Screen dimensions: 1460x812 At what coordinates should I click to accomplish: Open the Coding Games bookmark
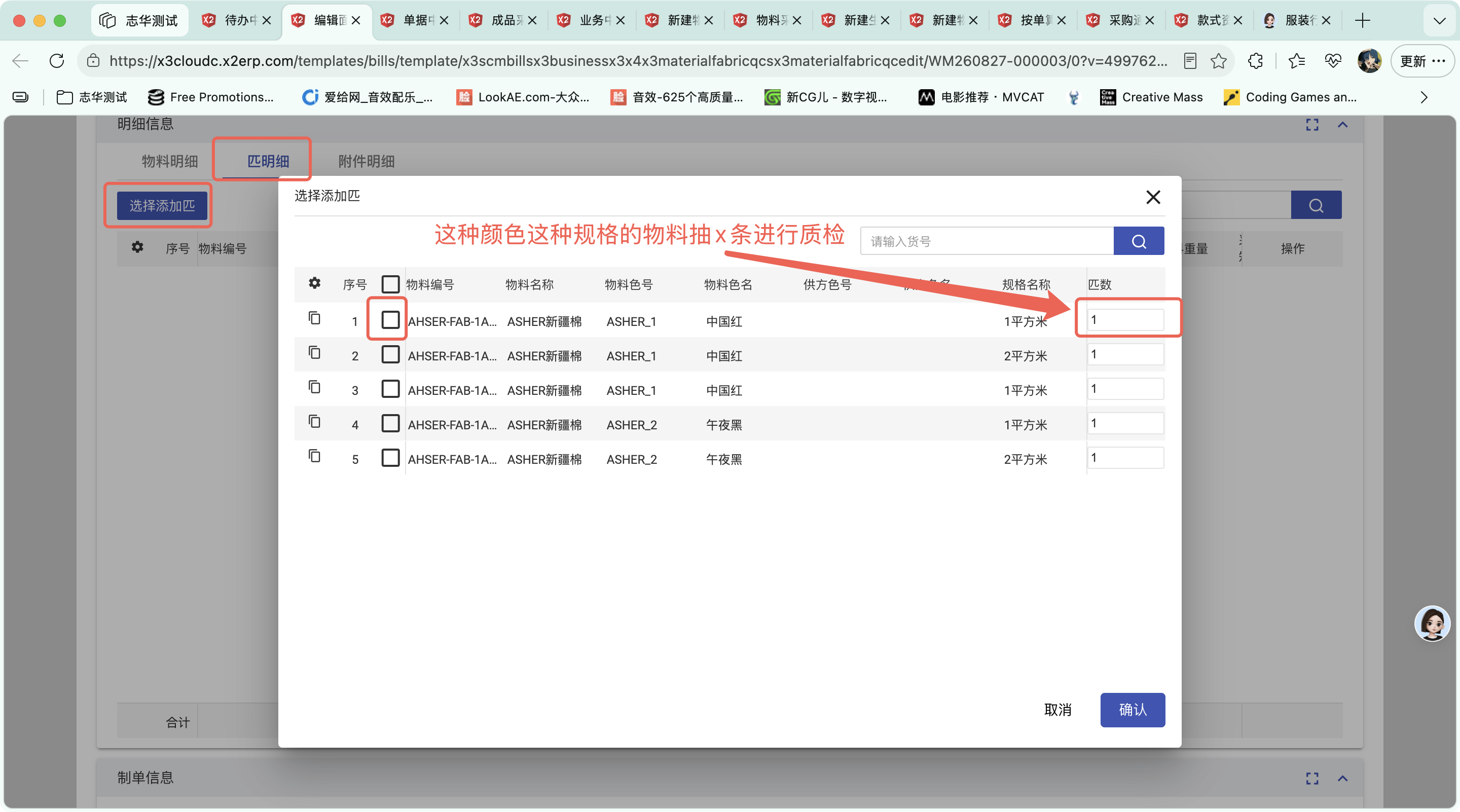coord(1290,97)
